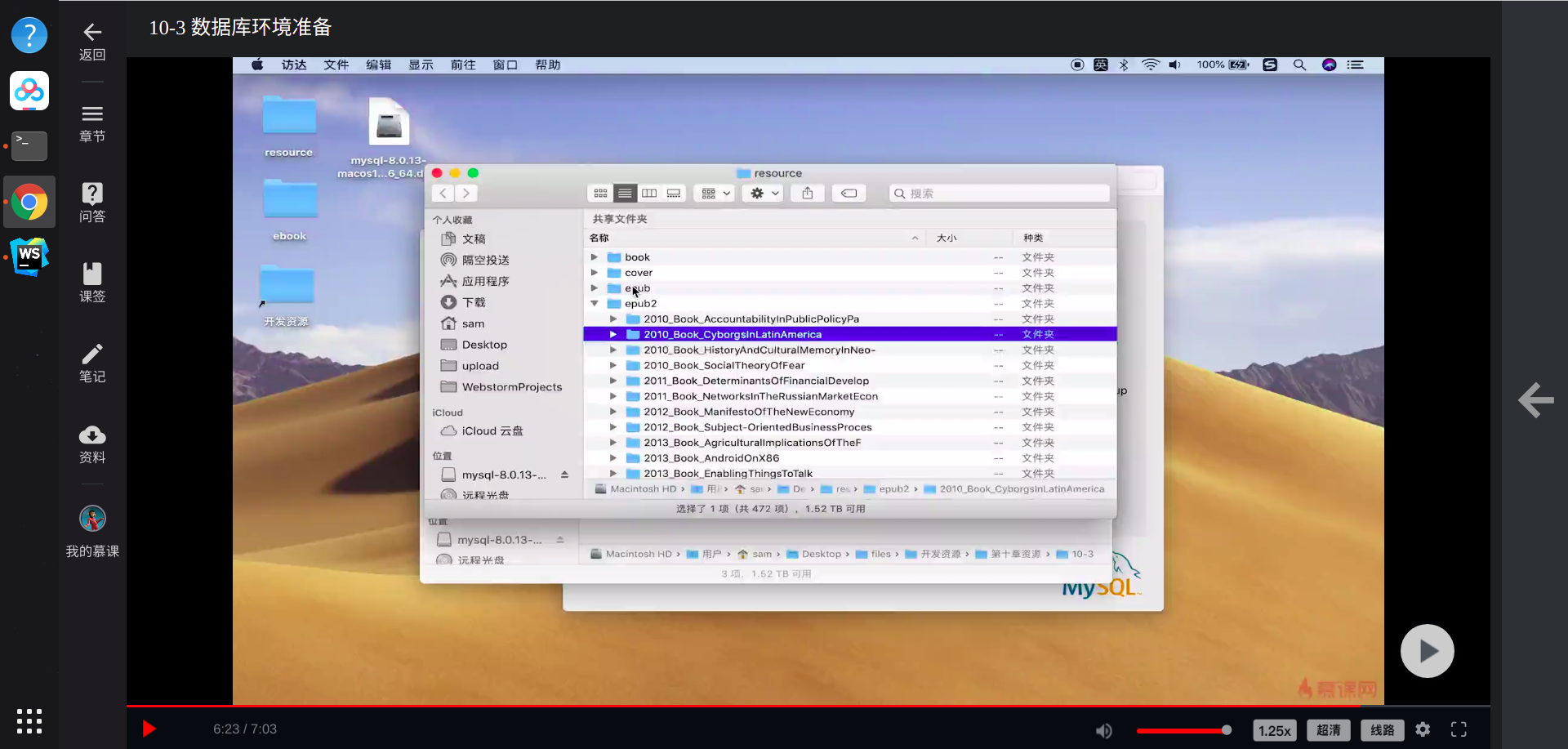
Task: Go forward in Finder history
Action: [x=466, y=194]
